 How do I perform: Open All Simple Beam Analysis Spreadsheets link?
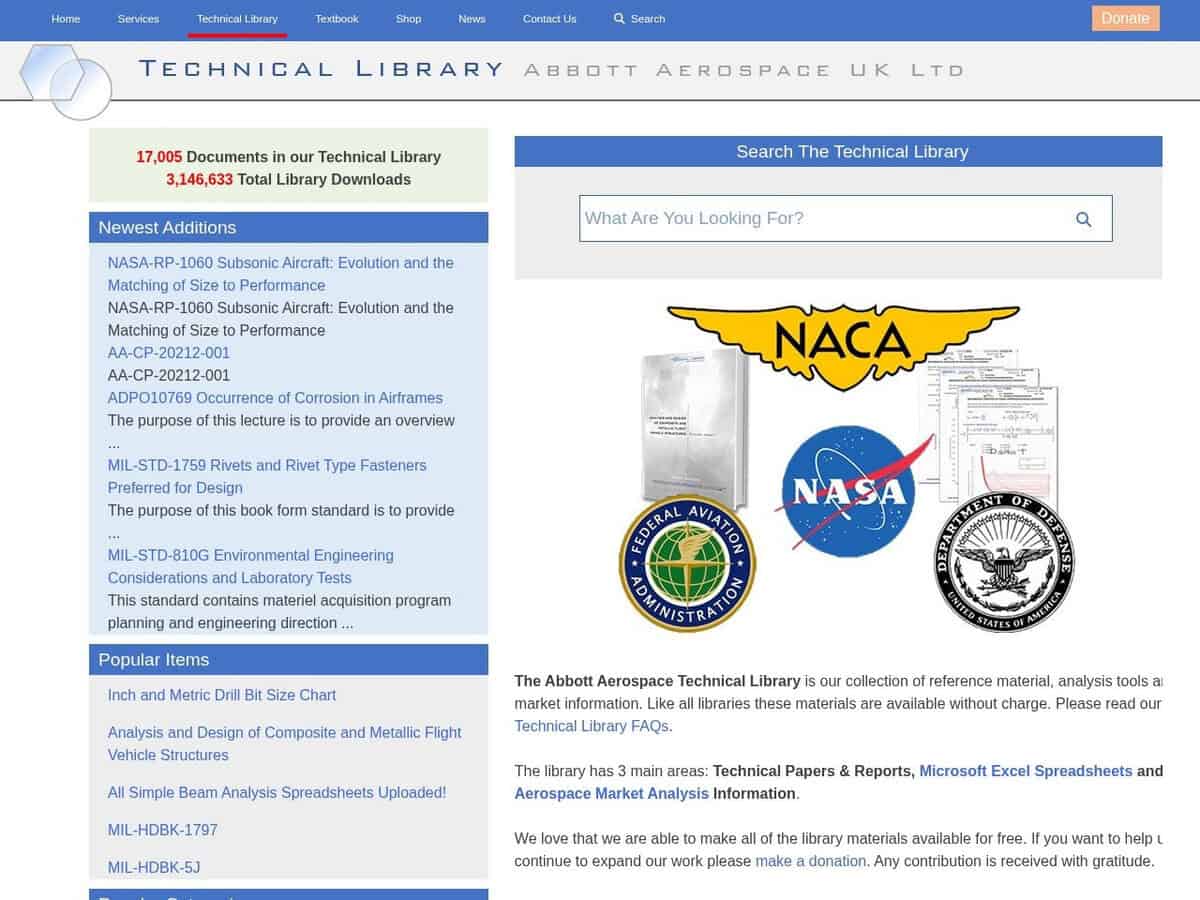277,793
